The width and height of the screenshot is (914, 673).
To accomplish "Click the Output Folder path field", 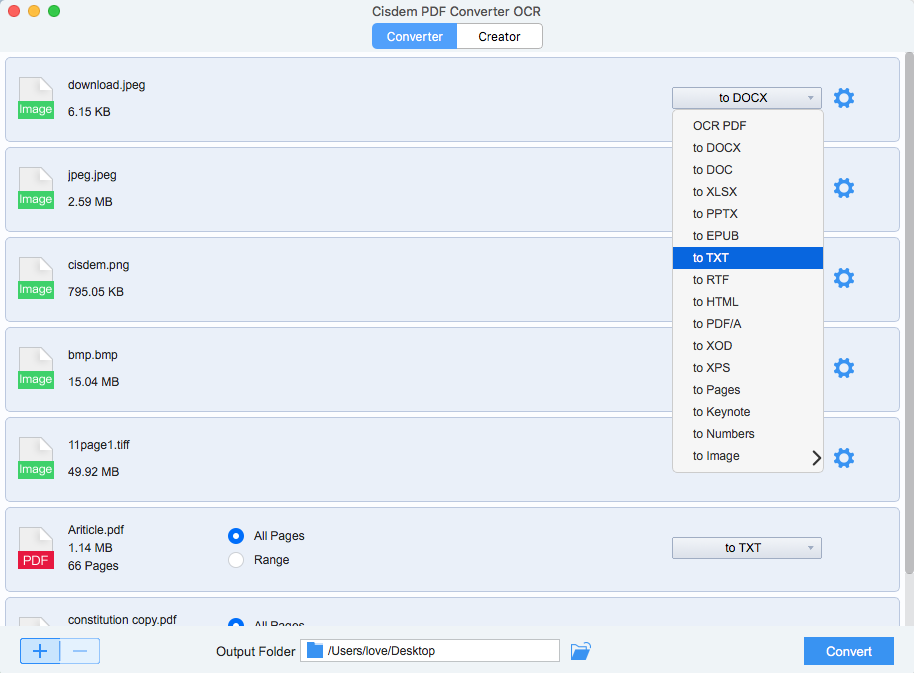I will [430, 650].
